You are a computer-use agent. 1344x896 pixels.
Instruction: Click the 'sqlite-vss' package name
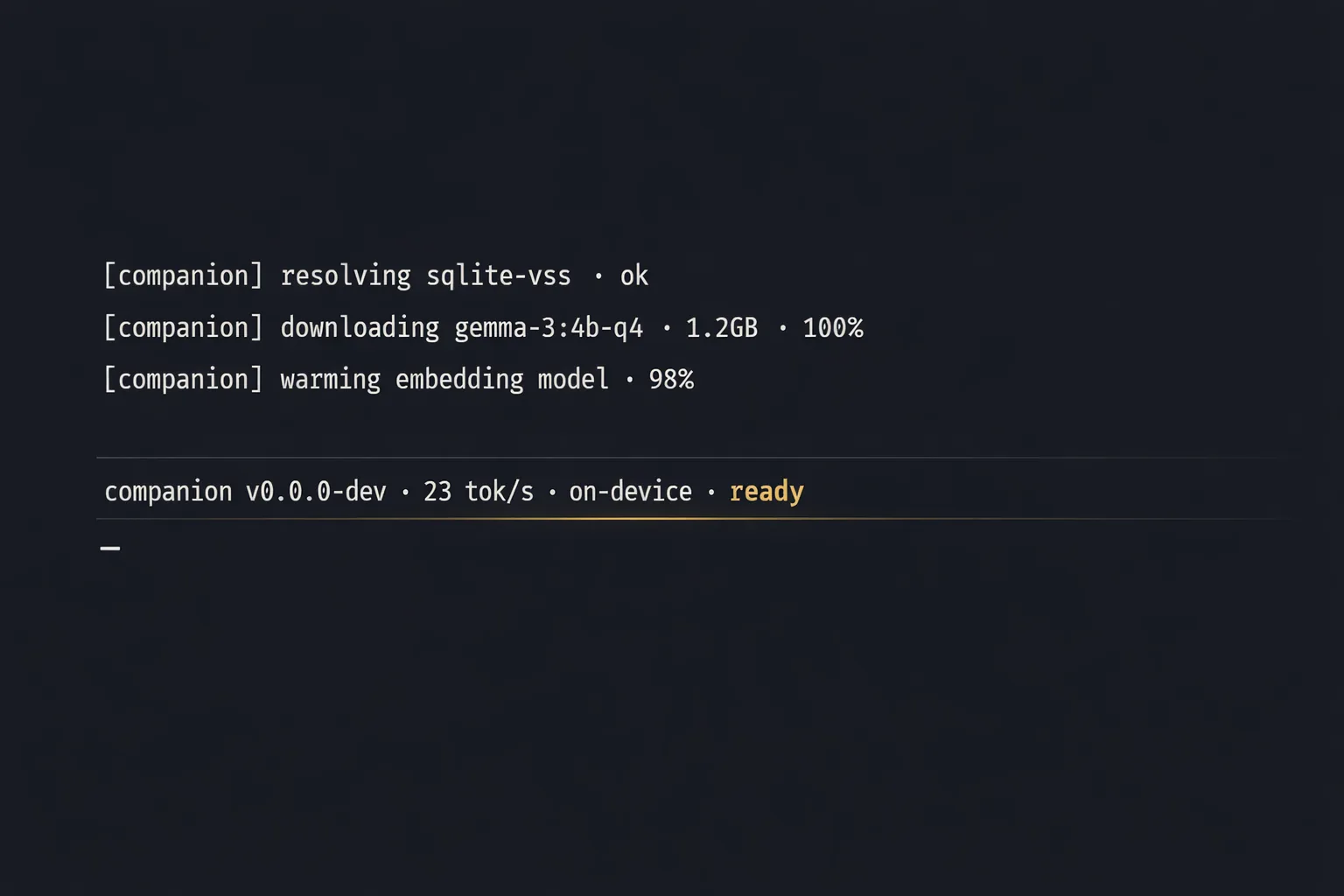(x=498, y=276)
